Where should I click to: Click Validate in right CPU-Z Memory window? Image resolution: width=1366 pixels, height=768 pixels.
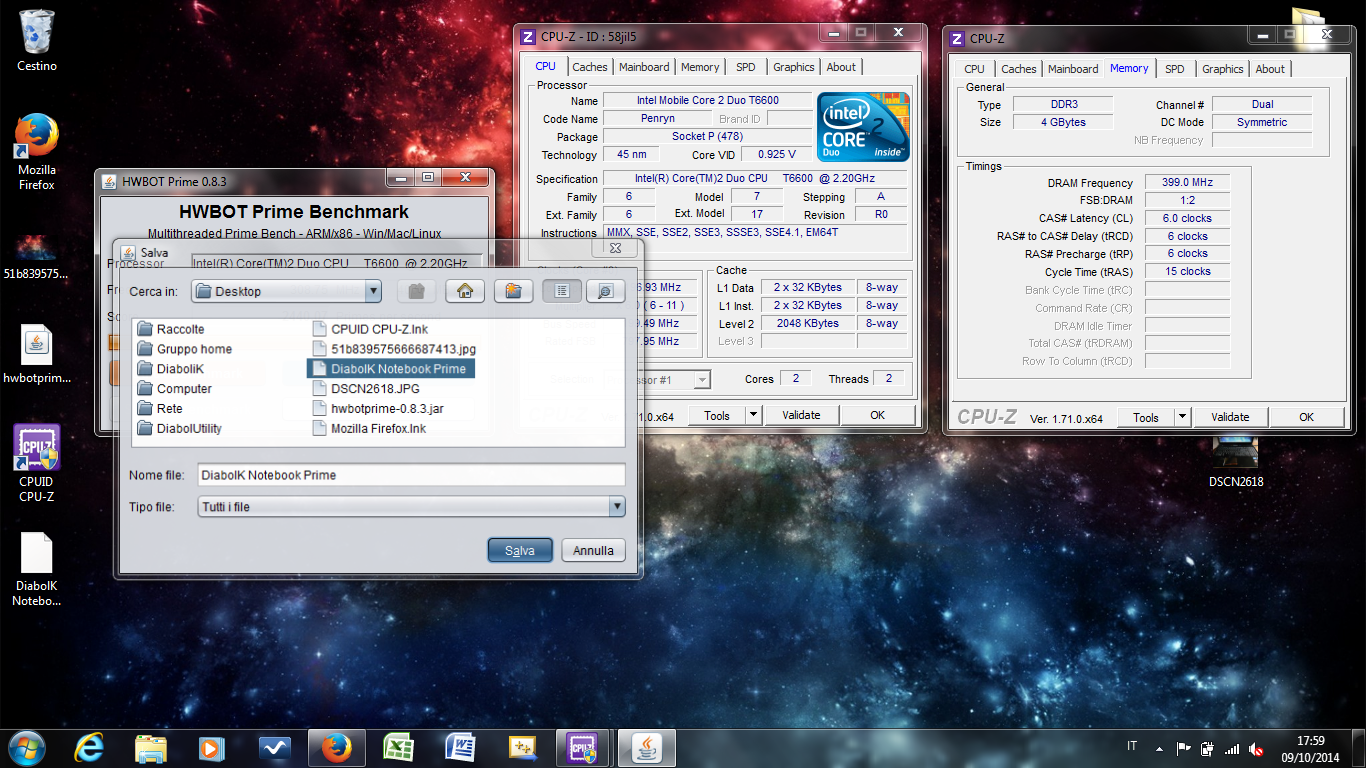tap(1230, 417)
